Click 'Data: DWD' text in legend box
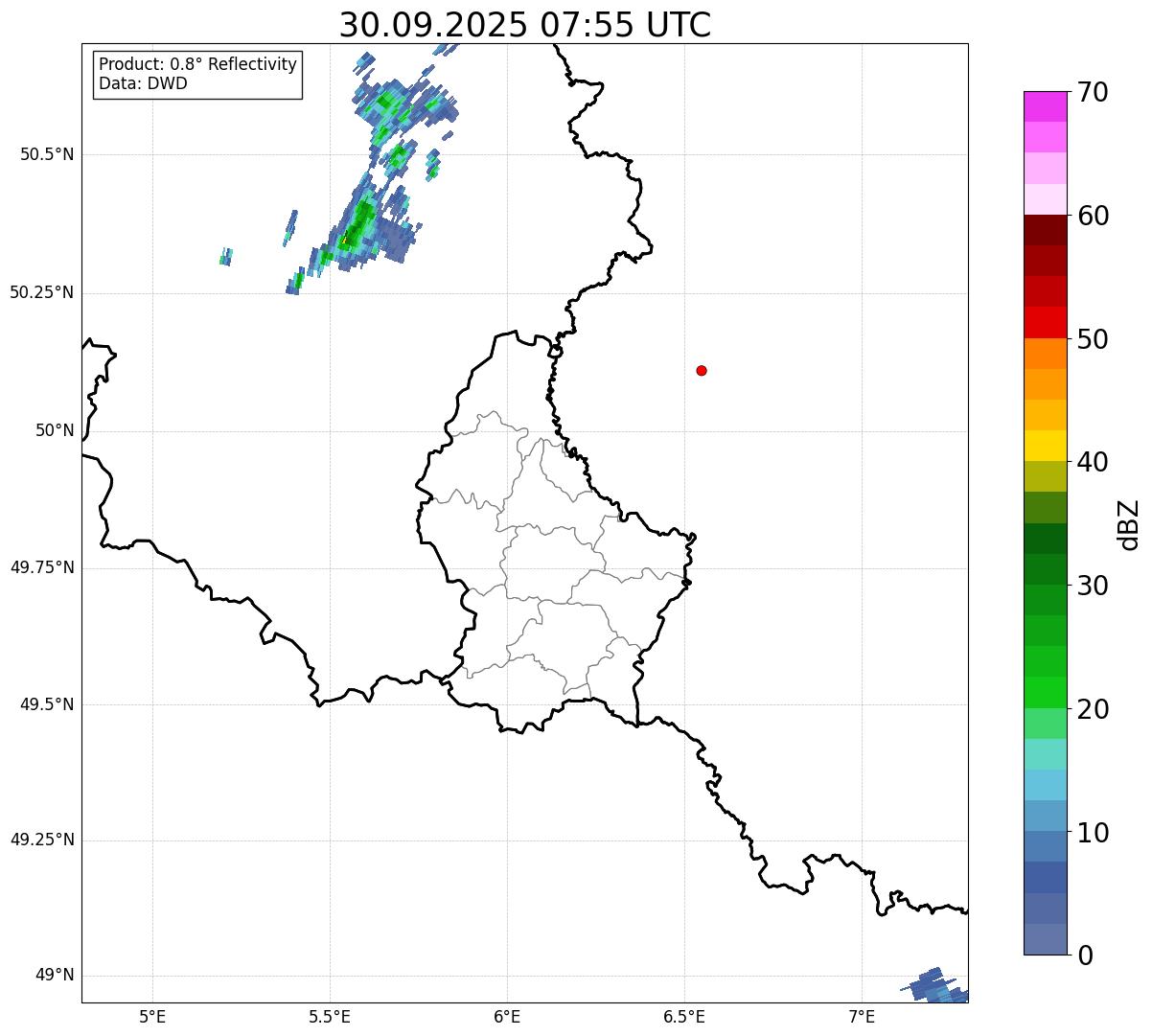This screenshot has height=1036, width=1152. [x=143, y=83]
